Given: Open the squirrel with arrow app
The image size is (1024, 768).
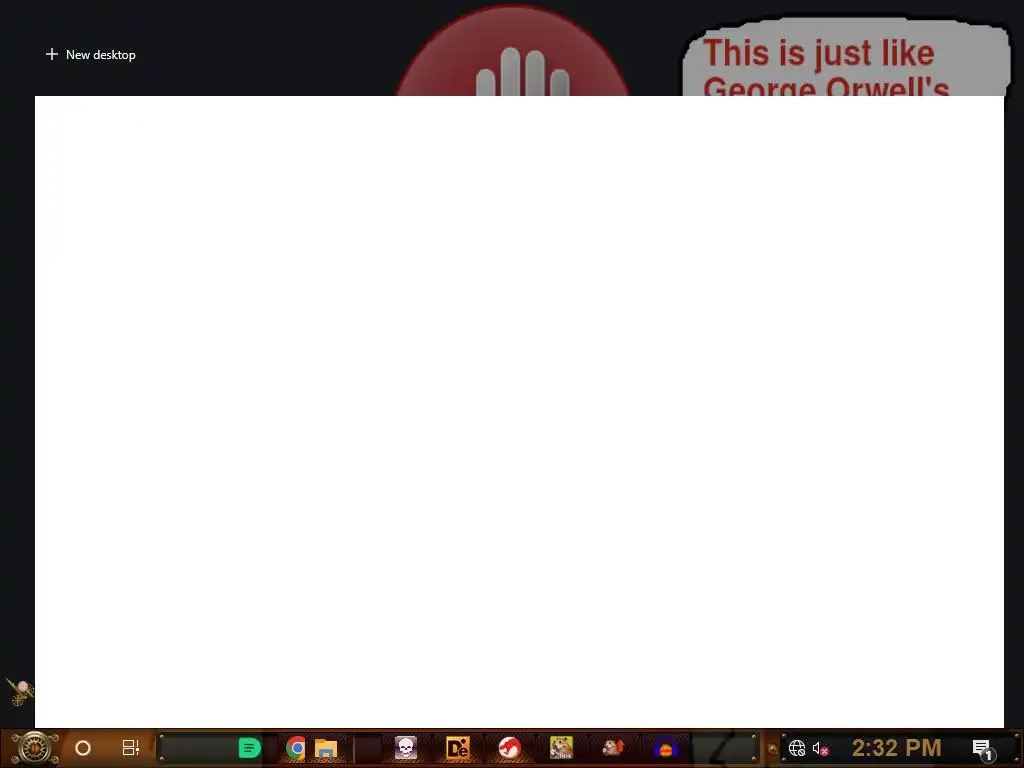Looking at the screenshot, I should tap(613, 748).
